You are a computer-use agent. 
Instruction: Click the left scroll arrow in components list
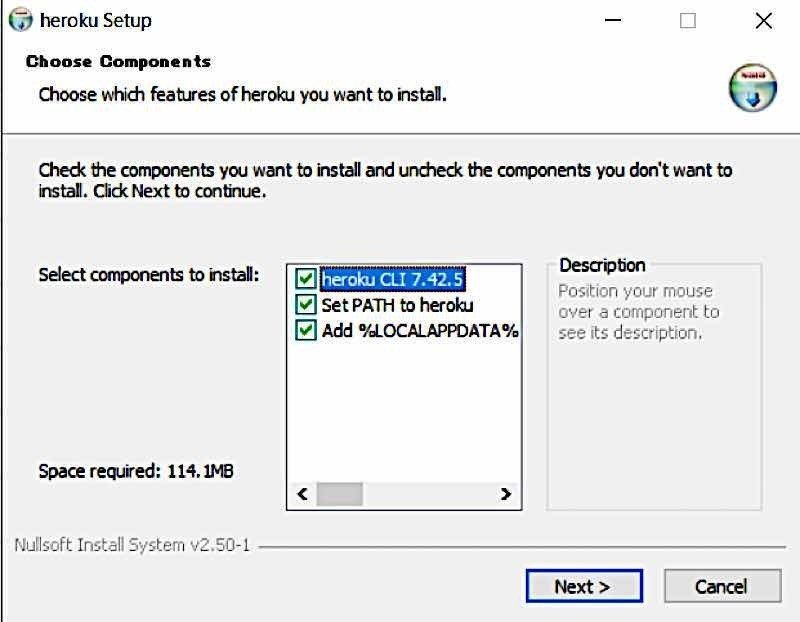click(301, 494)
